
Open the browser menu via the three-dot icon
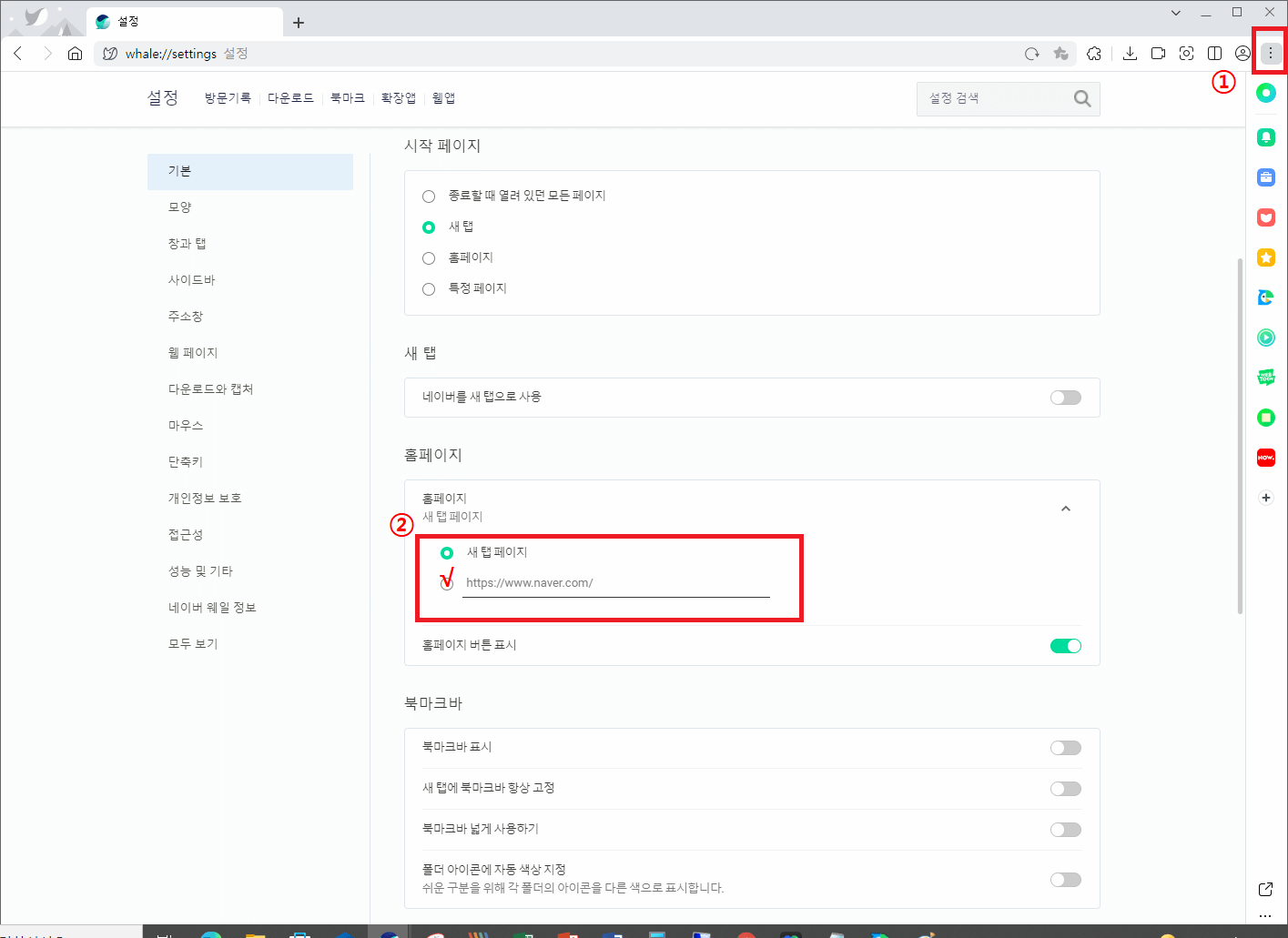click(1270, 52)
